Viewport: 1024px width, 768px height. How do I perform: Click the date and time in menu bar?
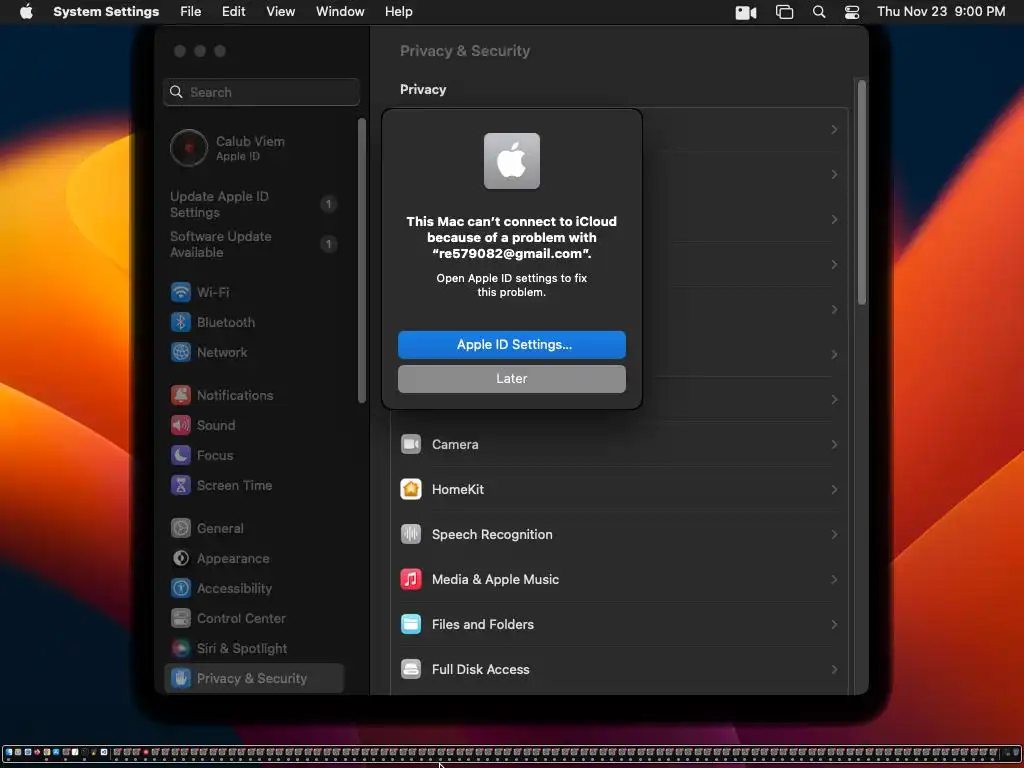[x=941, y=12]
